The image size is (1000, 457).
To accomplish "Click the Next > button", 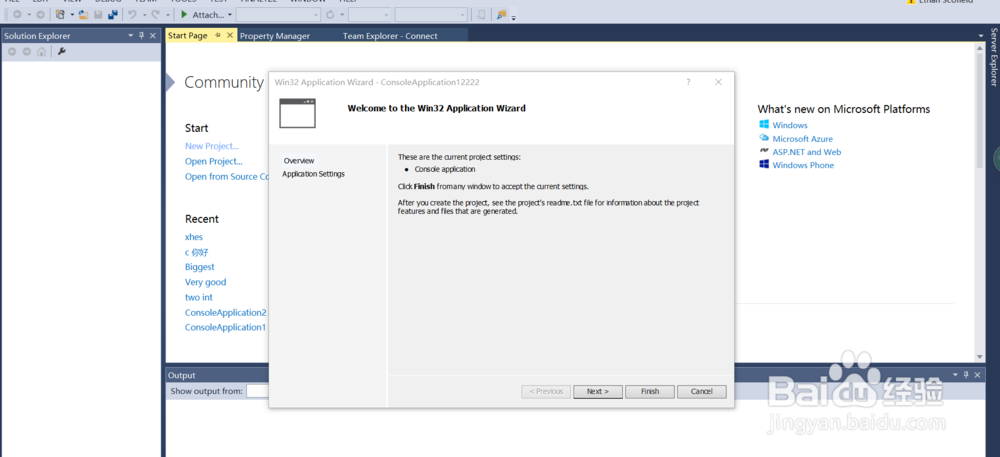I will pyautogui.click(x=598, y=391).
